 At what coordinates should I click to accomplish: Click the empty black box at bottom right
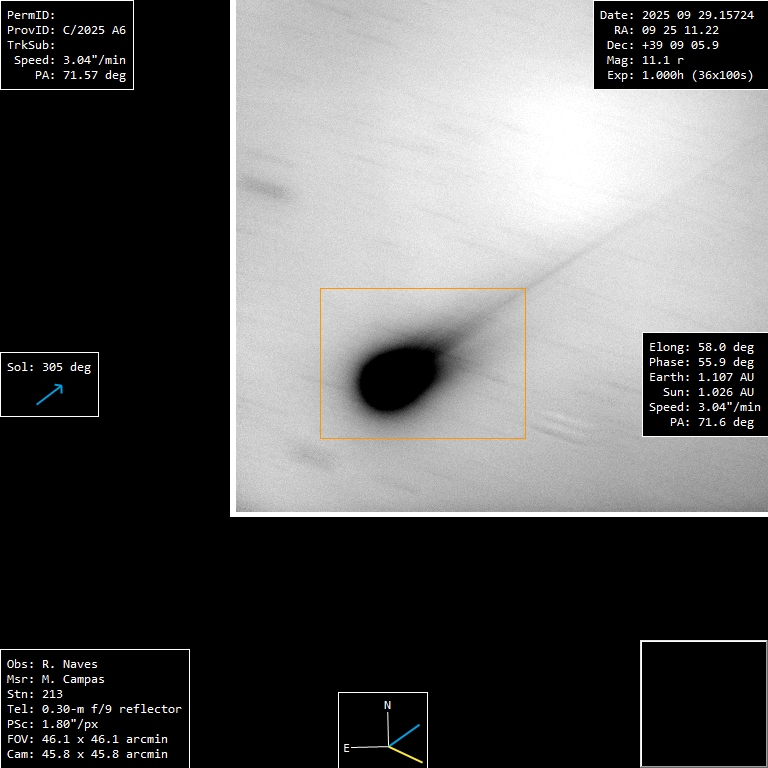point(703,703)
